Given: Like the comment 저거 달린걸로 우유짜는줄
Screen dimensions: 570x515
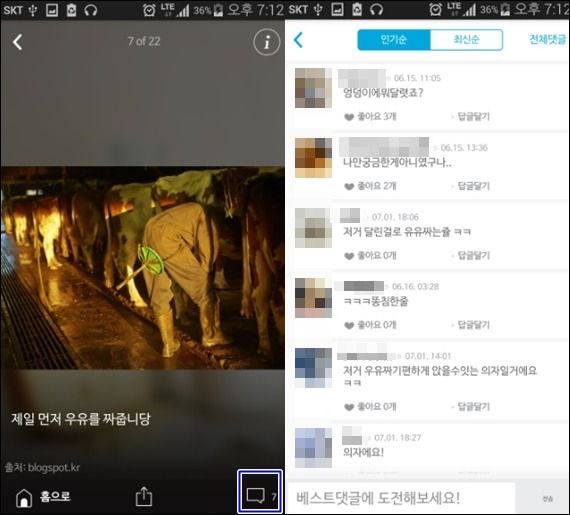Looking at the screenshot, I should (370, 256).
